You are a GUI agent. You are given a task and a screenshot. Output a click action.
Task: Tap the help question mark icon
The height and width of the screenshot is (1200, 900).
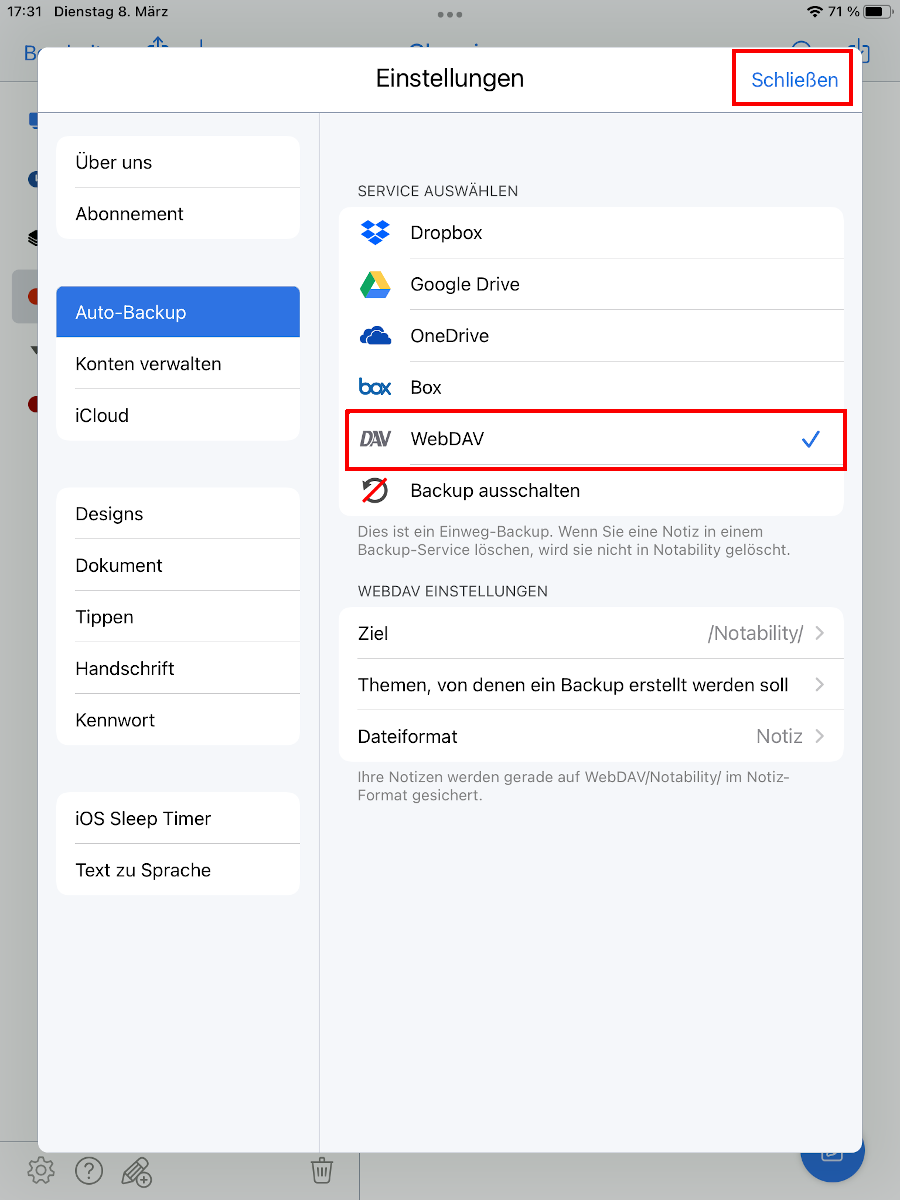coord(89,1169)
